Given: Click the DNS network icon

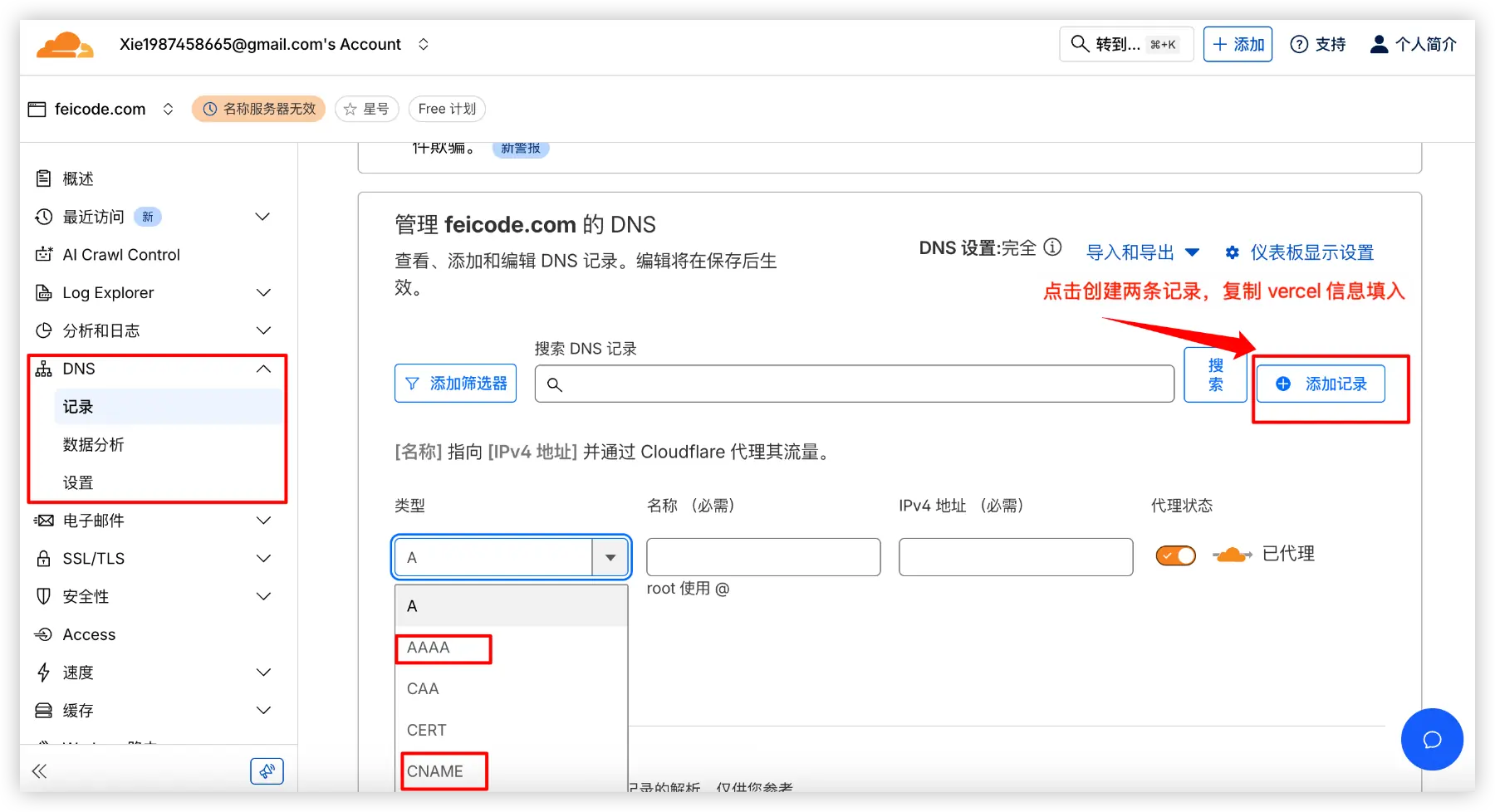Looking at the screenshot, I should (44, 369).
